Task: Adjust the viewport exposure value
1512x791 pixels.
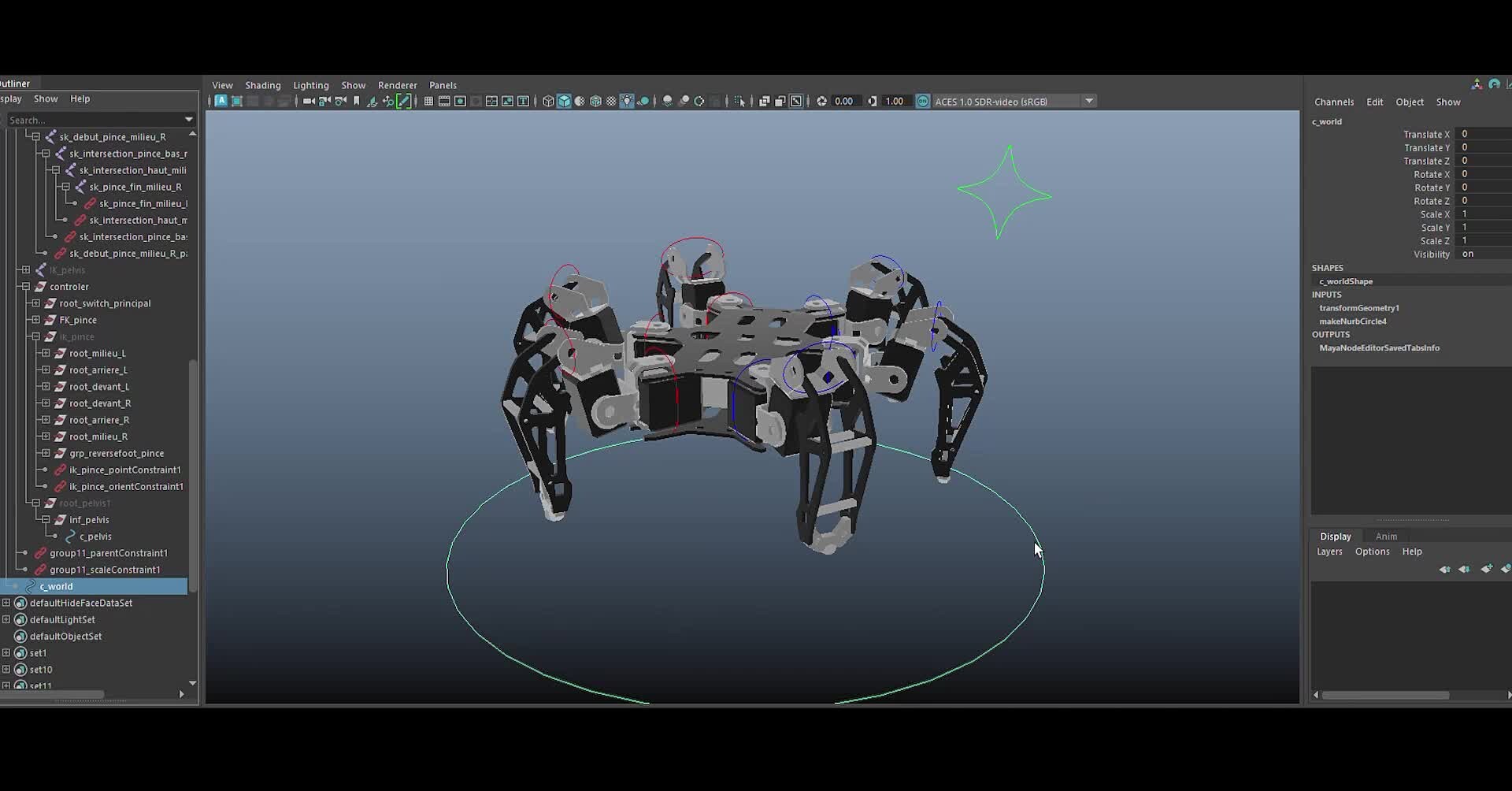Action: coord(844,101)
